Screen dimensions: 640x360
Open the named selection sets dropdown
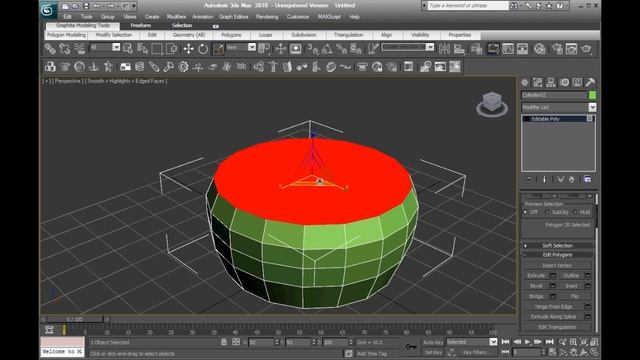pyautogui.click(x=430, y=47)
